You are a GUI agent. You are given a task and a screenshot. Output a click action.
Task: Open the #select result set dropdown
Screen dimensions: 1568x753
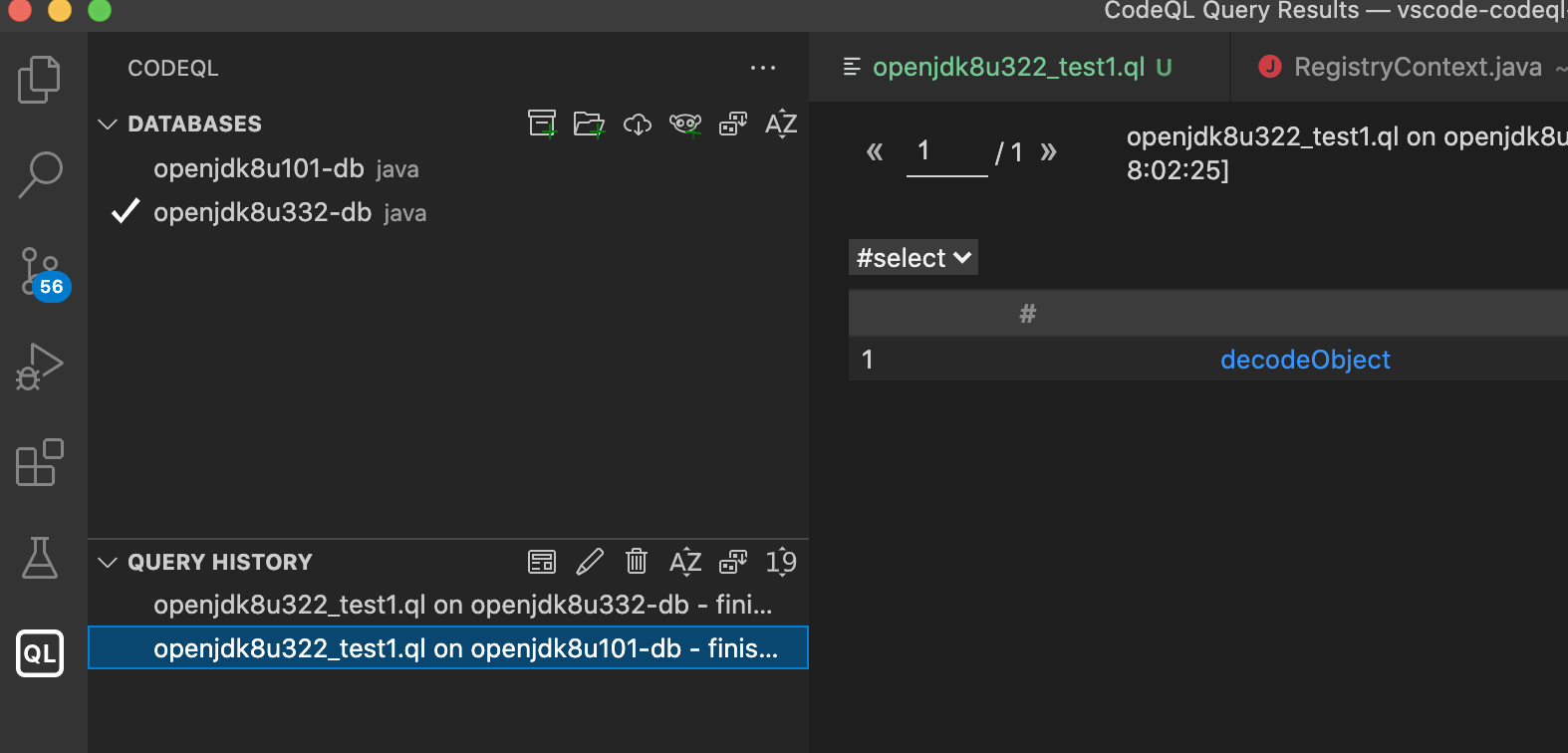tap(912, 257)
